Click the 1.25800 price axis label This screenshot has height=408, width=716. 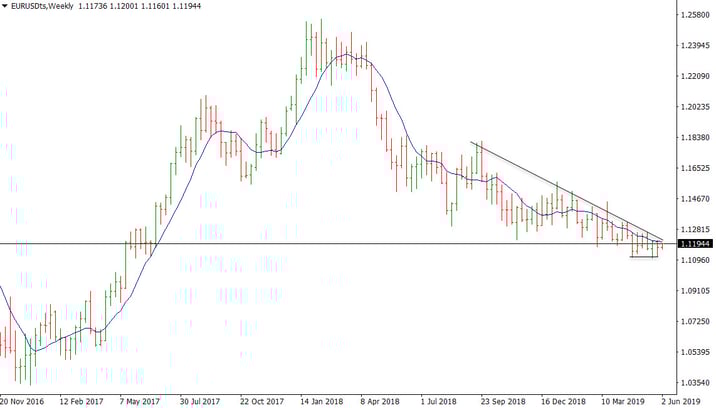click(x=695, y=15)
